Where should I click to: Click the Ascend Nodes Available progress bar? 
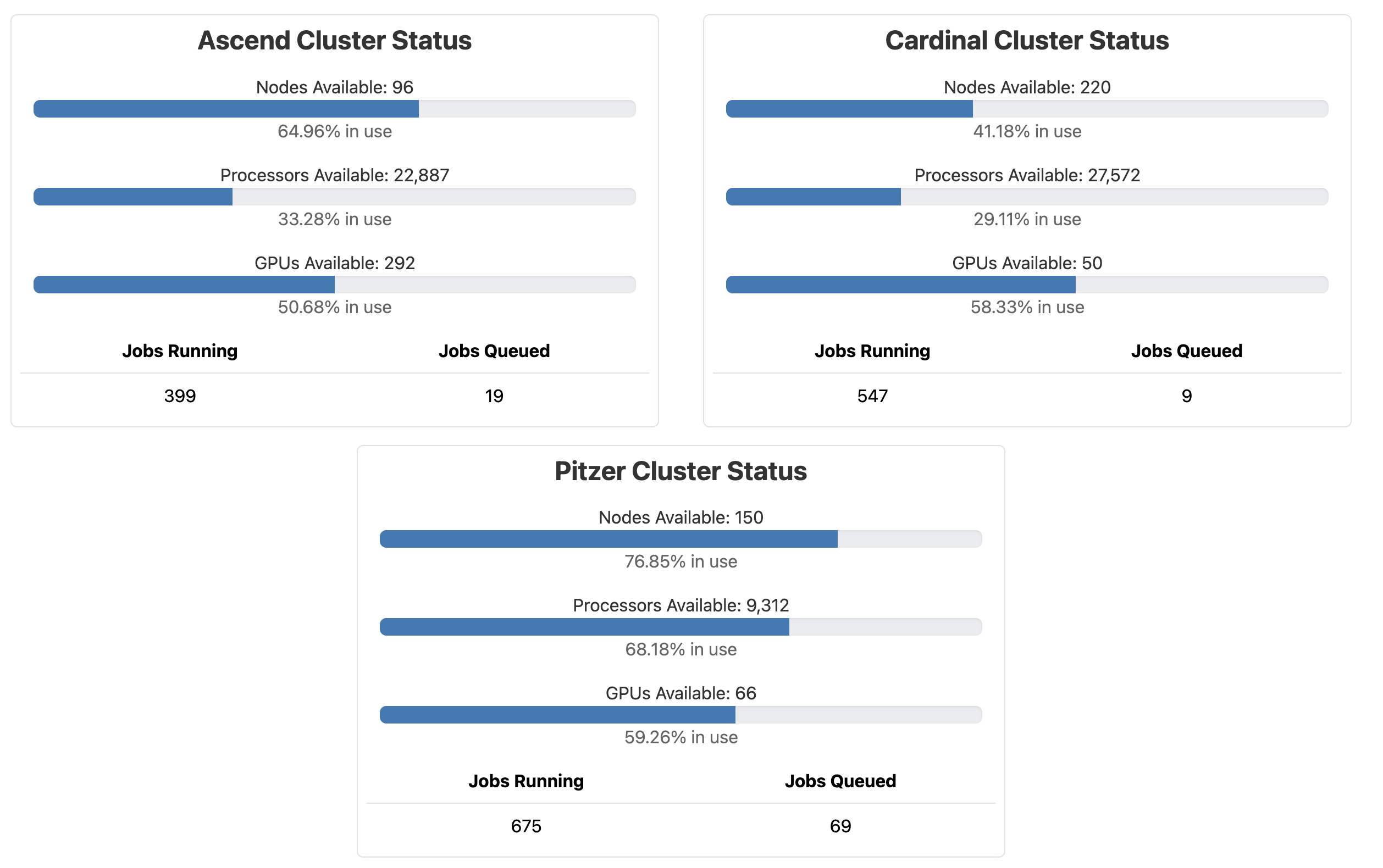click(334, 109)
